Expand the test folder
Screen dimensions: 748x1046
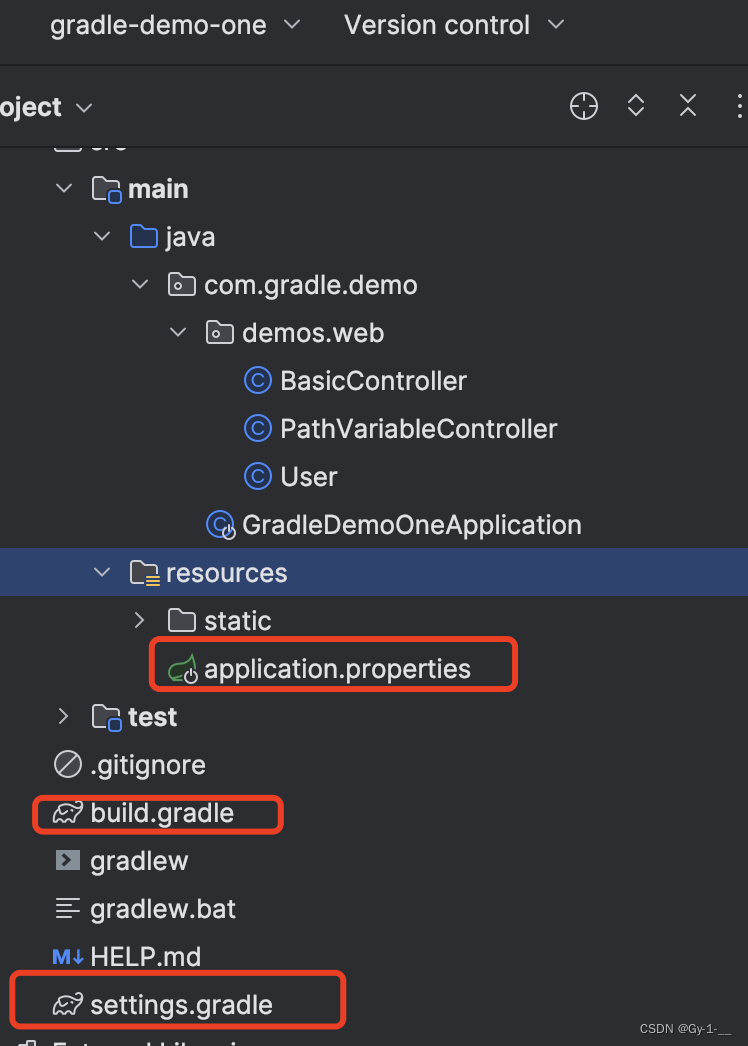point(63,716)
